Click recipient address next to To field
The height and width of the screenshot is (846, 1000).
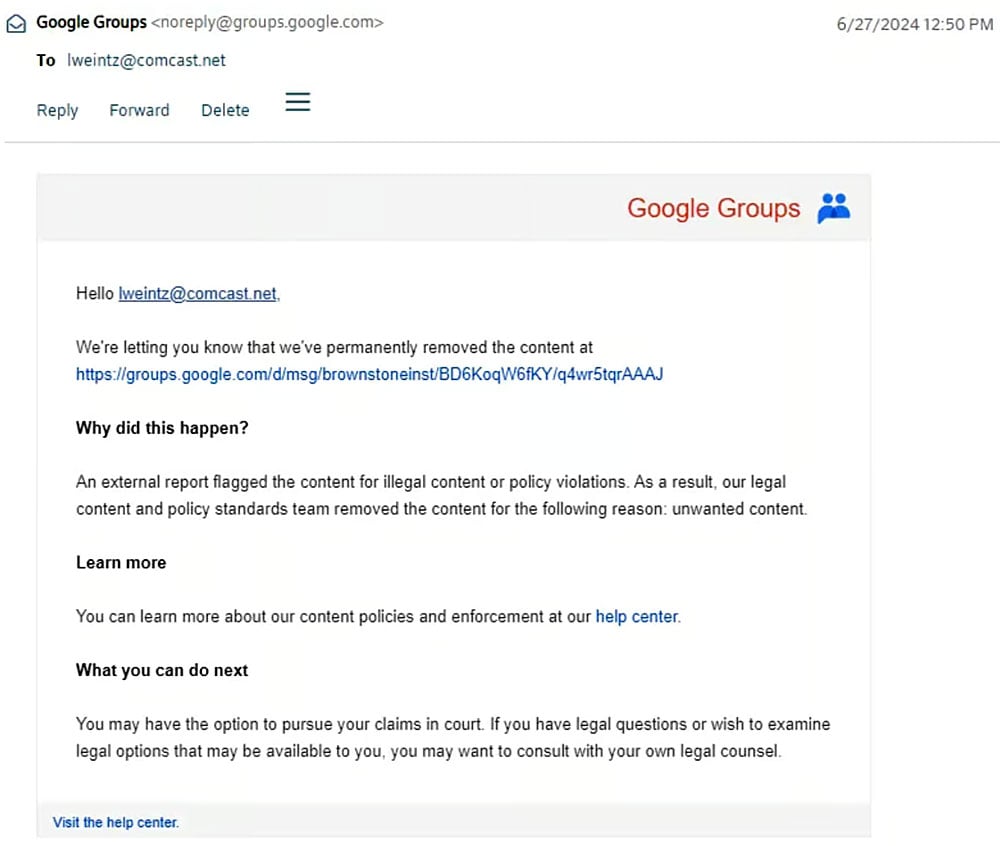point(146,61)
